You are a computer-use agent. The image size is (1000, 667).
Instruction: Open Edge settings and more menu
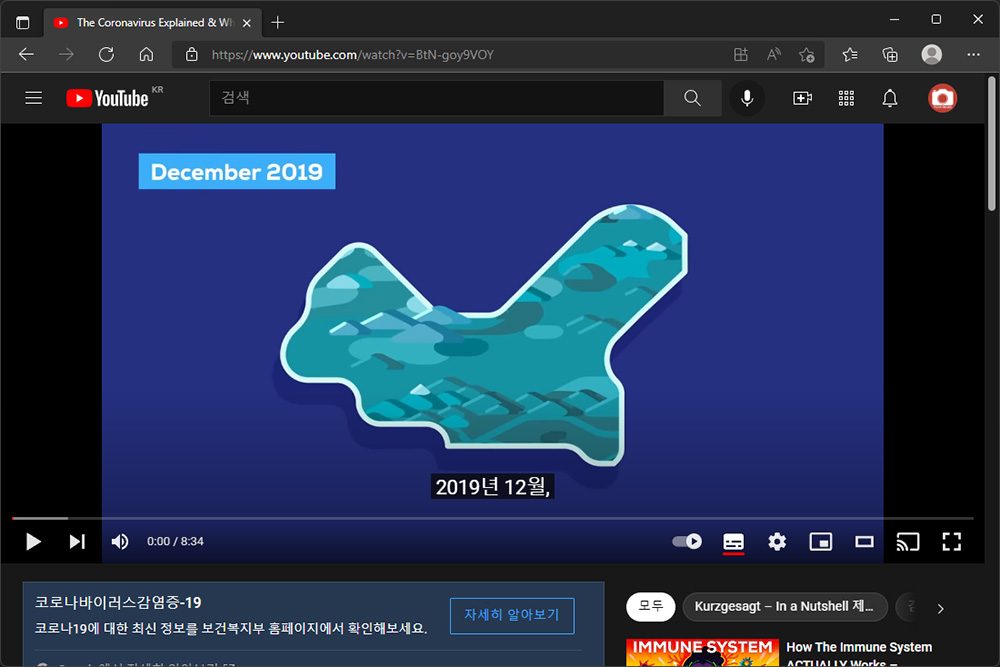click(973, 55)
